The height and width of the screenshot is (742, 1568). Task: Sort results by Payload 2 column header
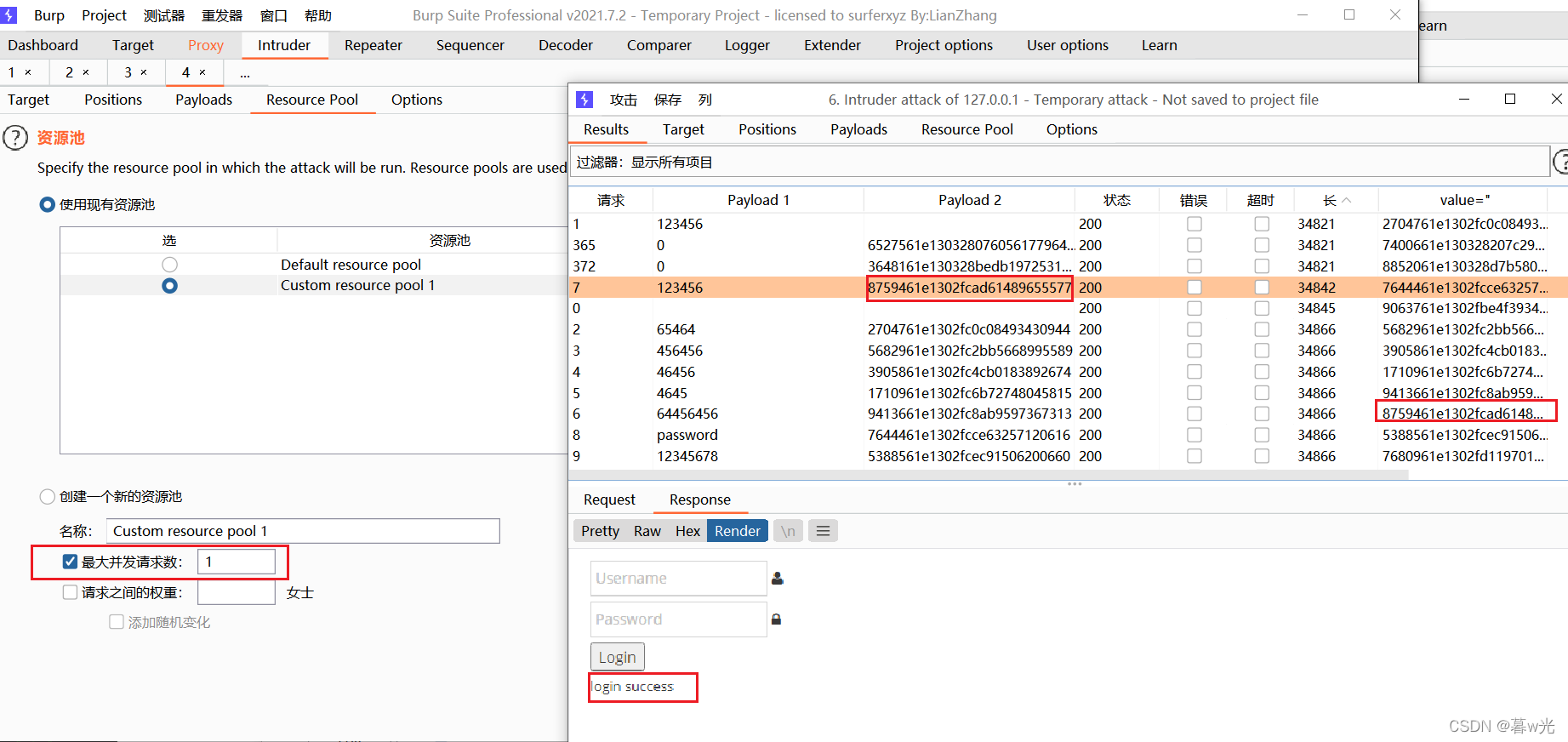[969, 200]
